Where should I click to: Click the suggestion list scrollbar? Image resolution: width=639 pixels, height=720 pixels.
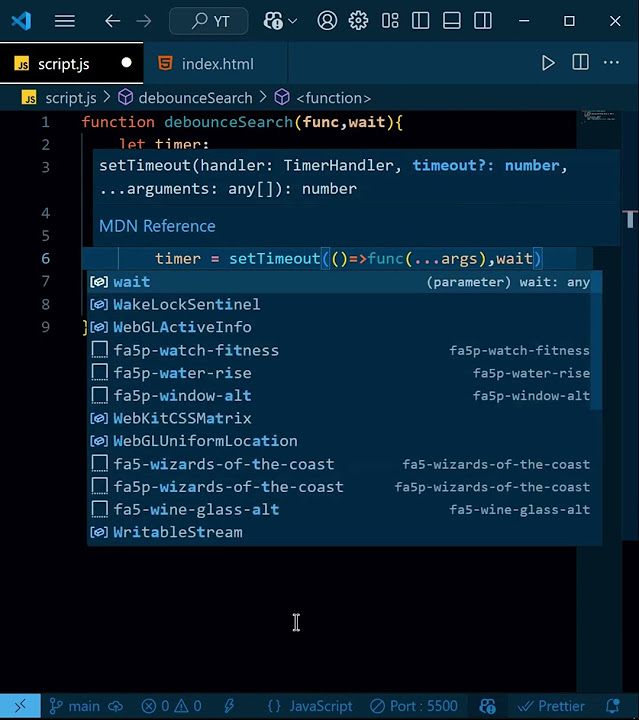[x=596, y=340]
